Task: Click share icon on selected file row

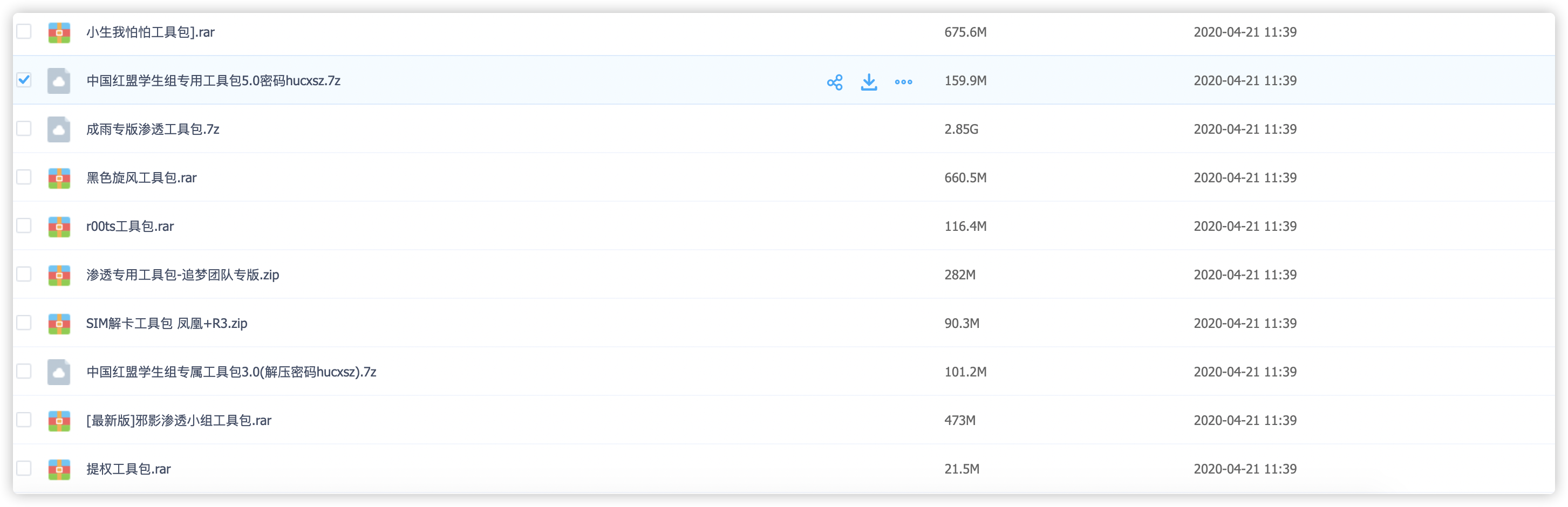Action: (835, 81)
